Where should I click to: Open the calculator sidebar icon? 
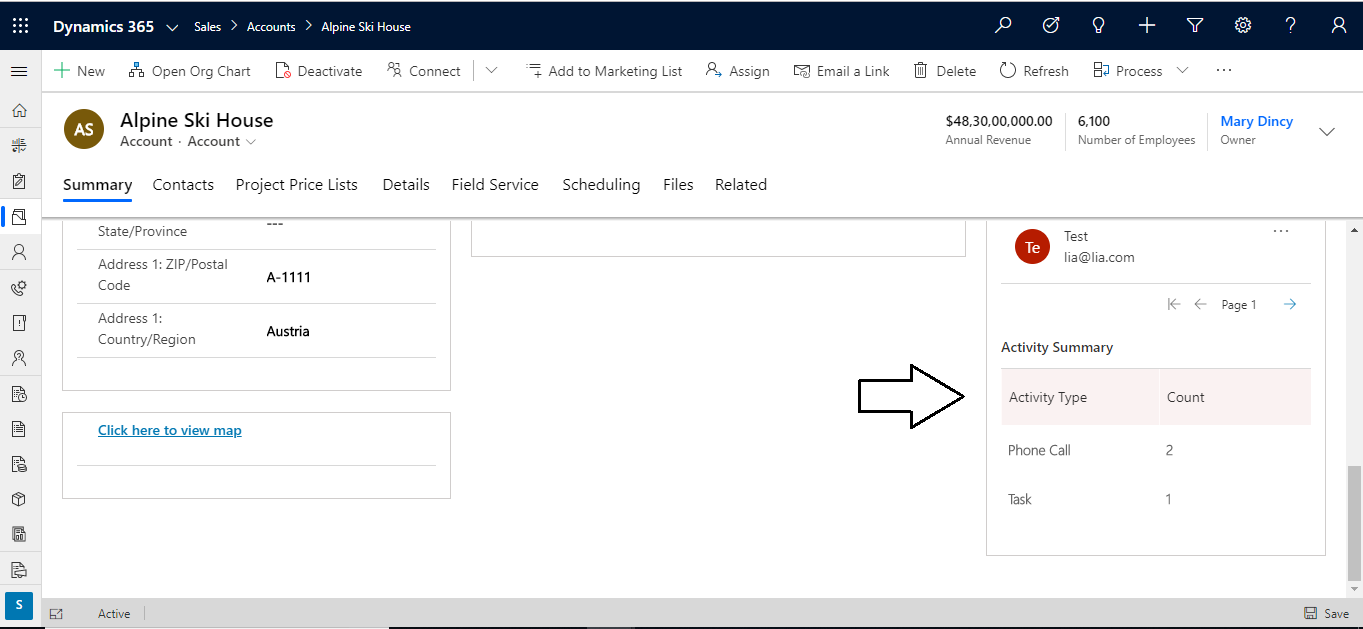pyautogui.click(x=19, y=534)
